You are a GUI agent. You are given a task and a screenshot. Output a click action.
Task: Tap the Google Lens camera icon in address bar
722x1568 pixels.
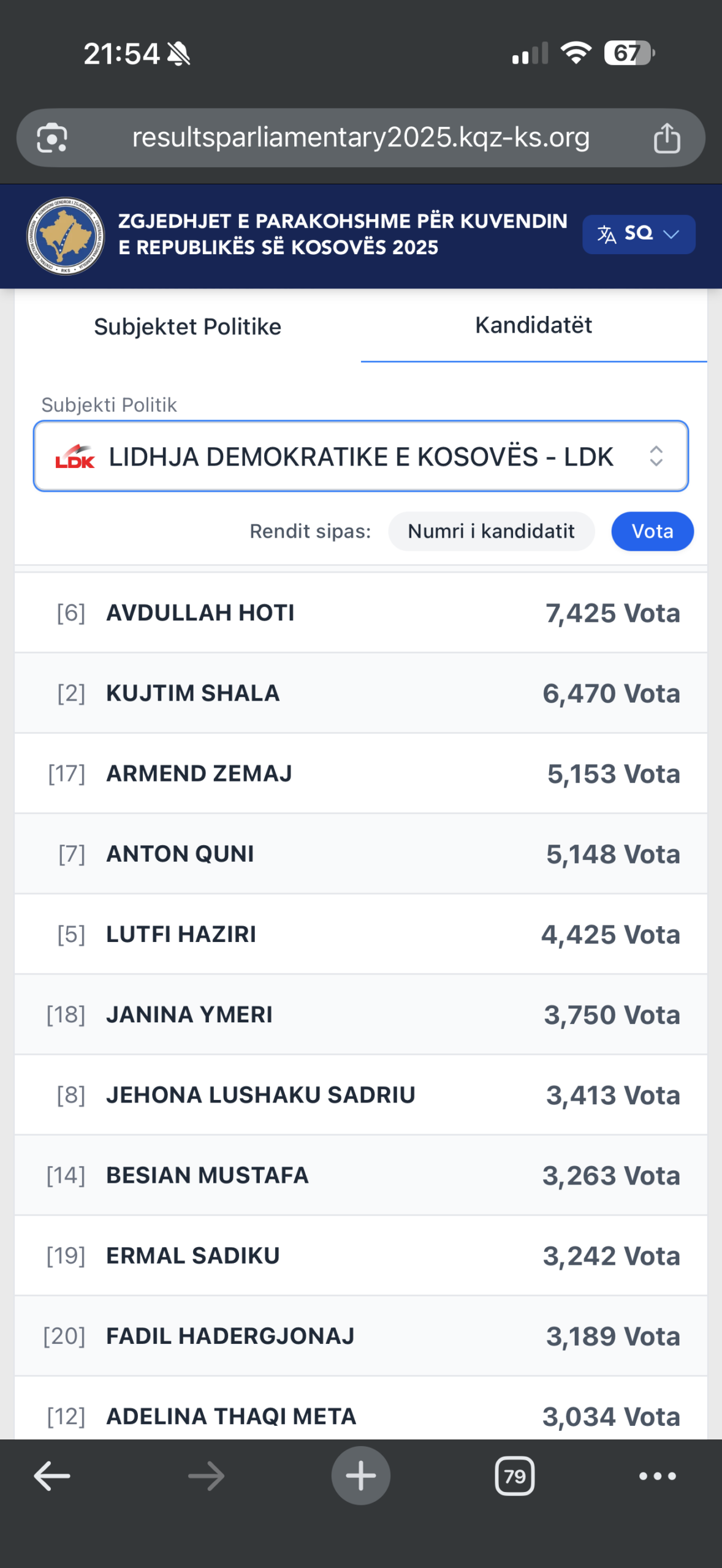(x=52, y=138)
